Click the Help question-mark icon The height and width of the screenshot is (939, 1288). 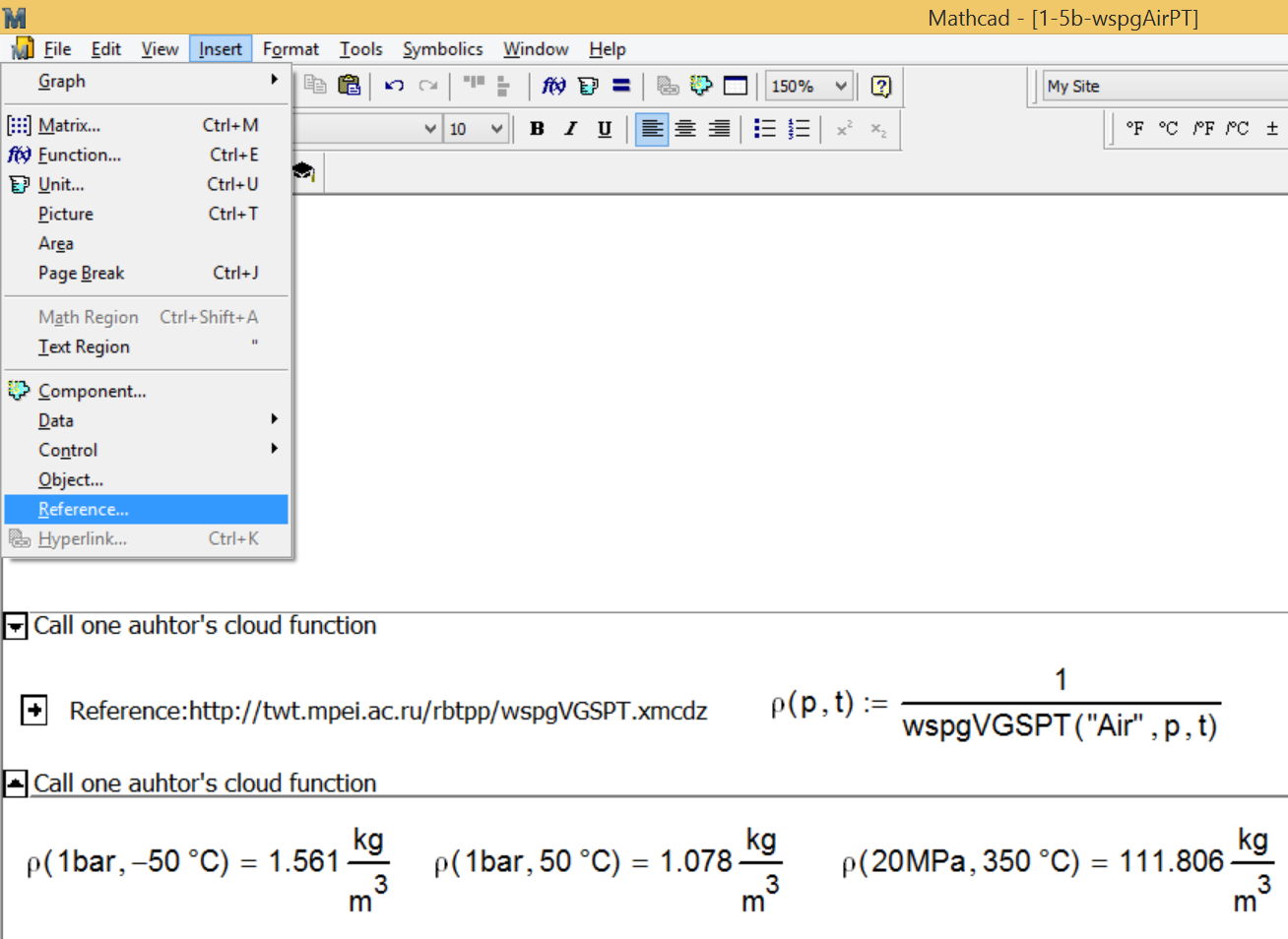(881, 86)
